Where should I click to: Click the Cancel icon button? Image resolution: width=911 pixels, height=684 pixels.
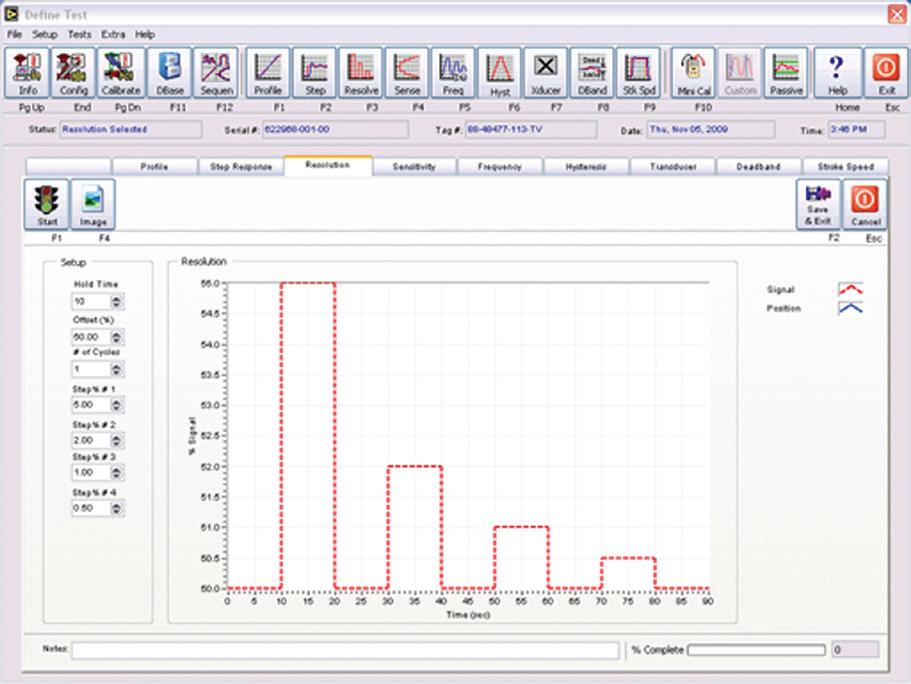coord(865,204)
